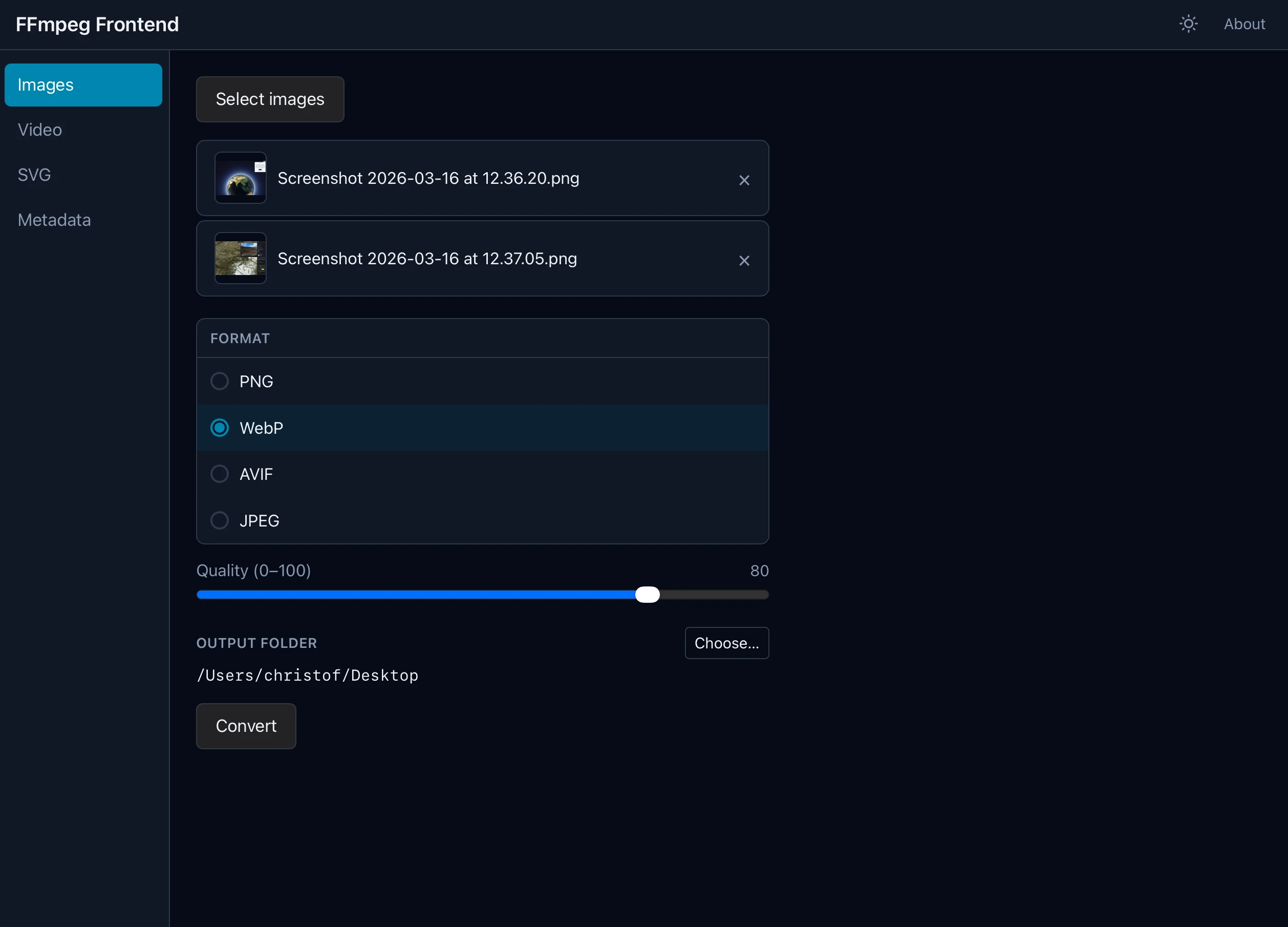Switch to the SVG section

click(34, 174)
